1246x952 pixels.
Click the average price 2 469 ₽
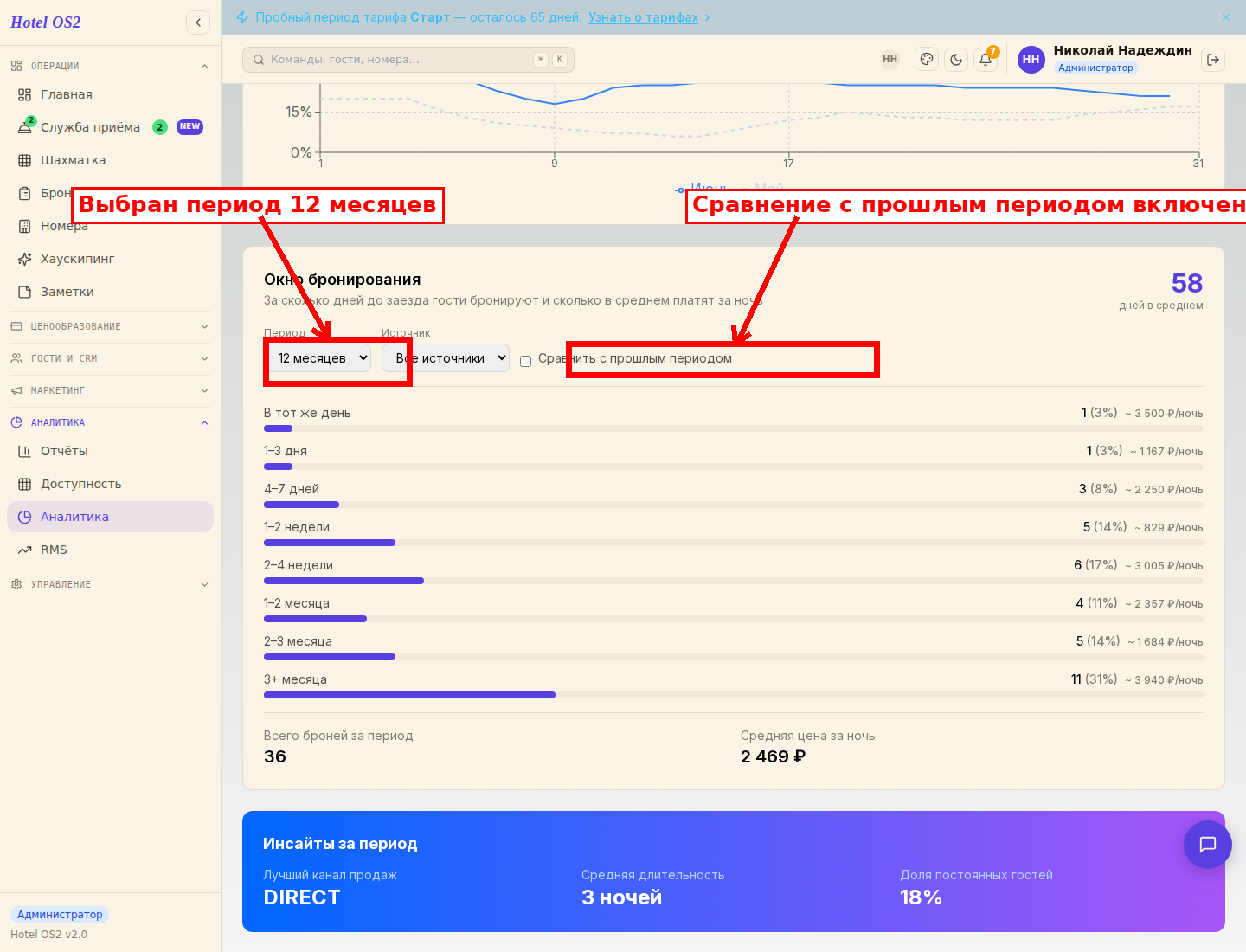(773, 756)
